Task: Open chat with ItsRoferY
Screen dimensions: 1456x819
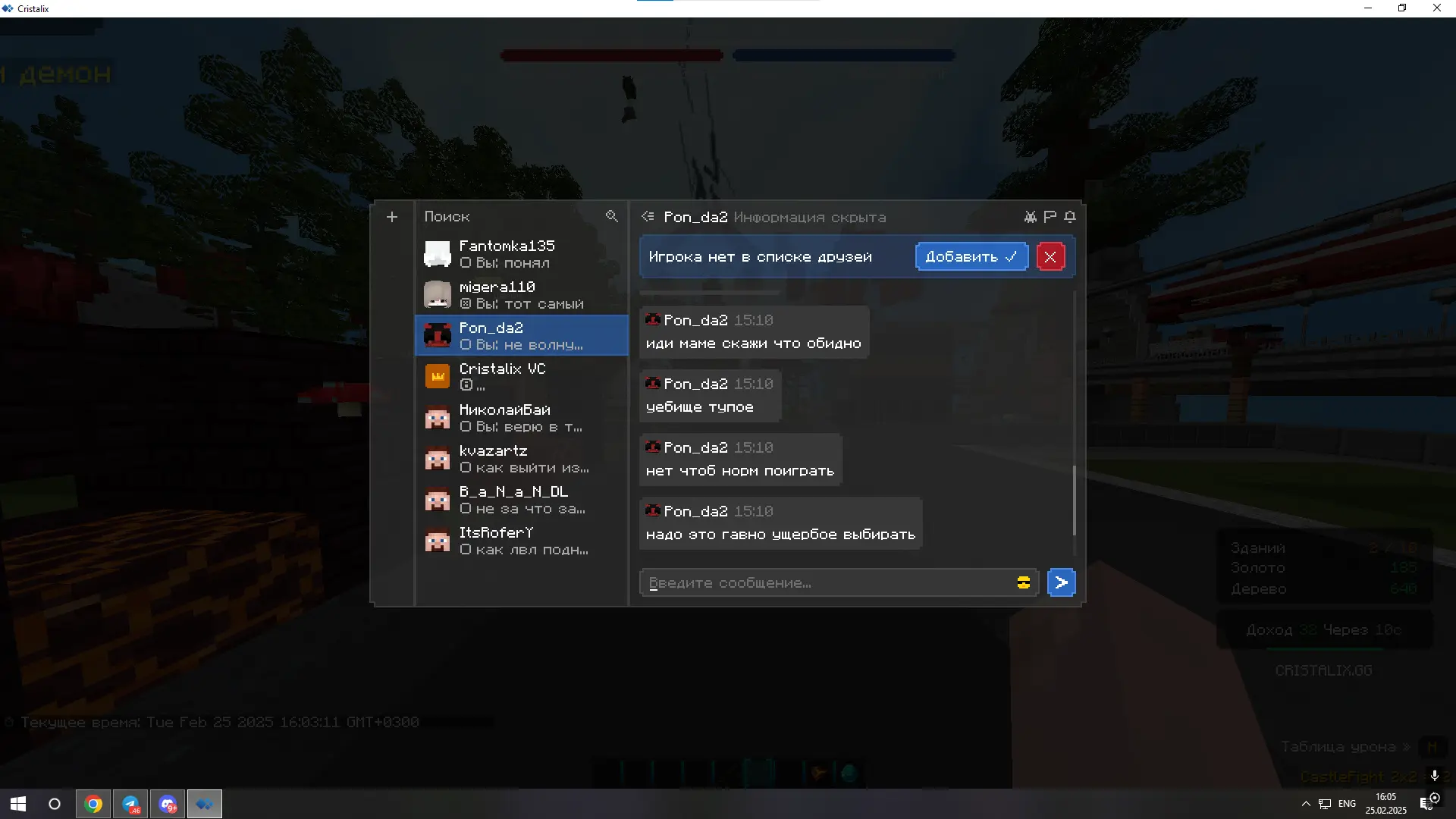Action: 522,540
